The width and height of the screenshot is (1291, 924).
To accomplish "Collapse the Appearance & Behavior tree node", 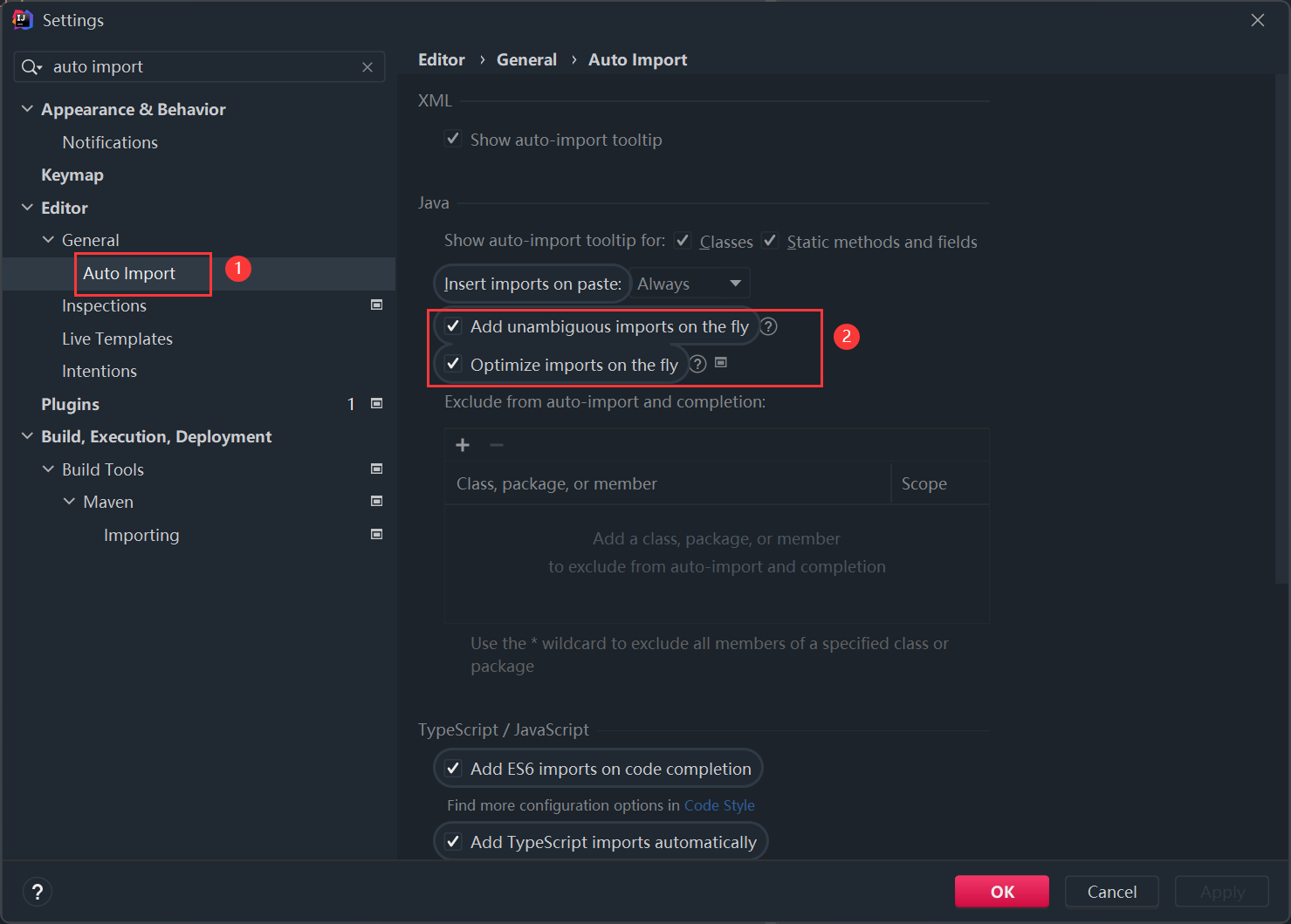I will click(27, 109).
